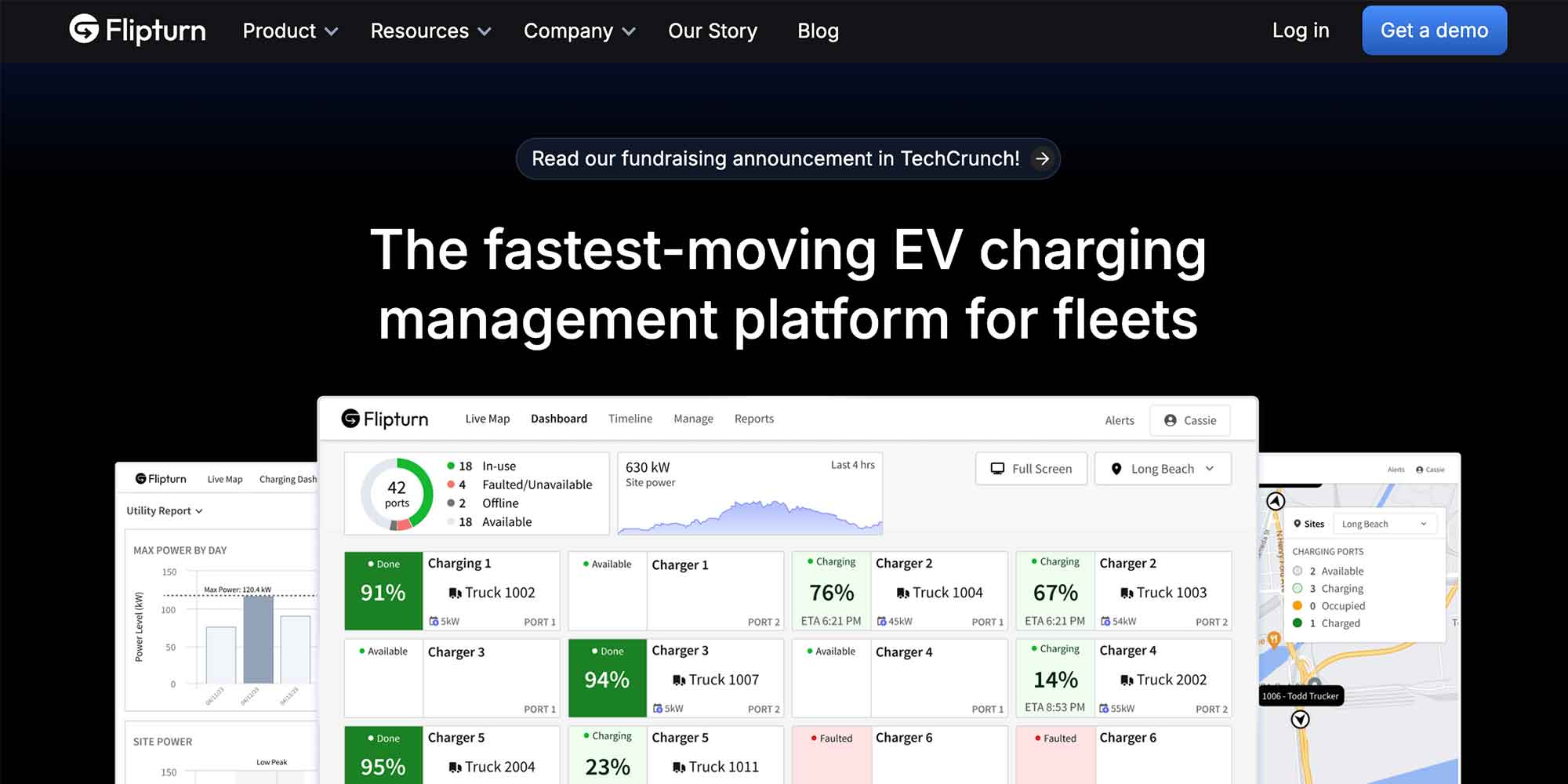
Task: Click the 1006 - Todd Trucker map label
Action: coord(1301,695)
